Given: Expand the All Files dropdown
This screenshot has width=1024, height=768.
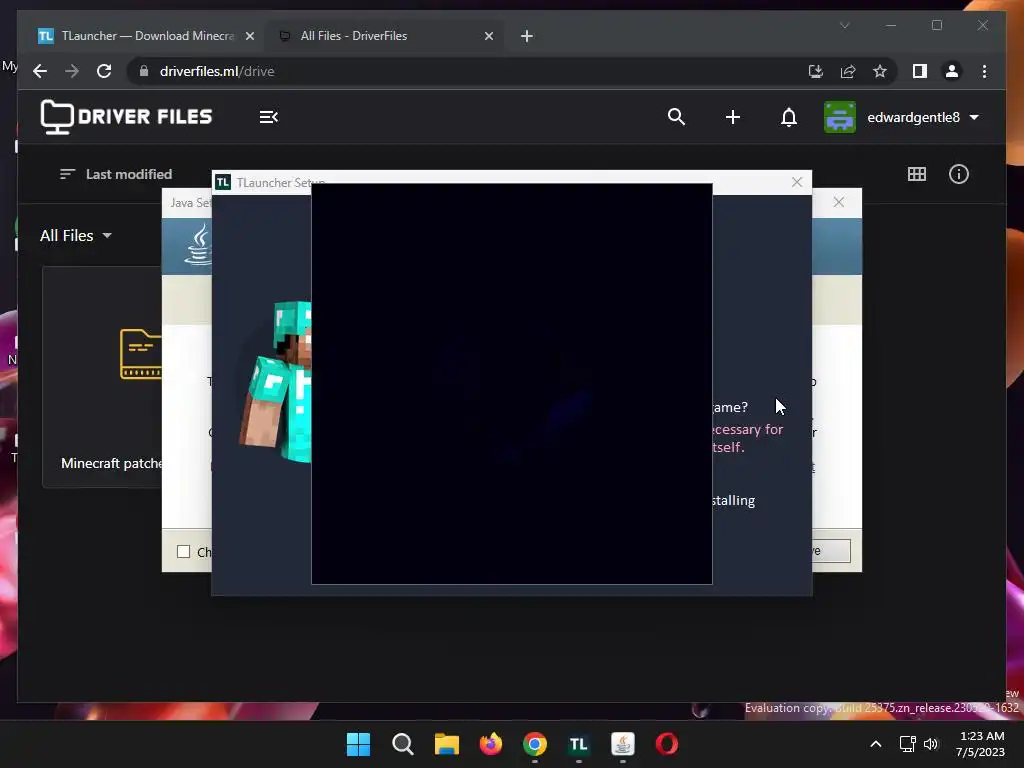Looking at the screenshot, I should [x=76, y=236].
